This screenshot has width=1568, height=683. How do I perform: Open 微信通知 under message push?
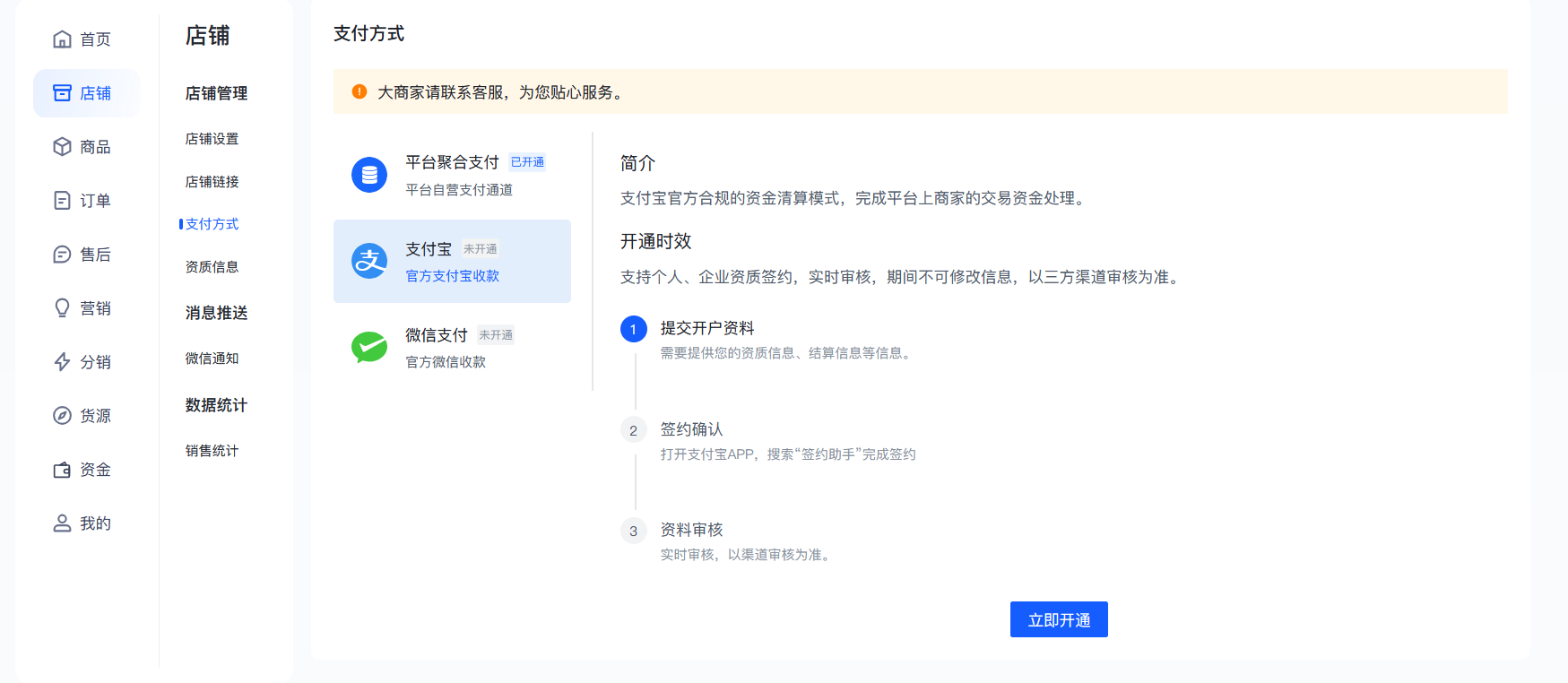coord(212,359)
